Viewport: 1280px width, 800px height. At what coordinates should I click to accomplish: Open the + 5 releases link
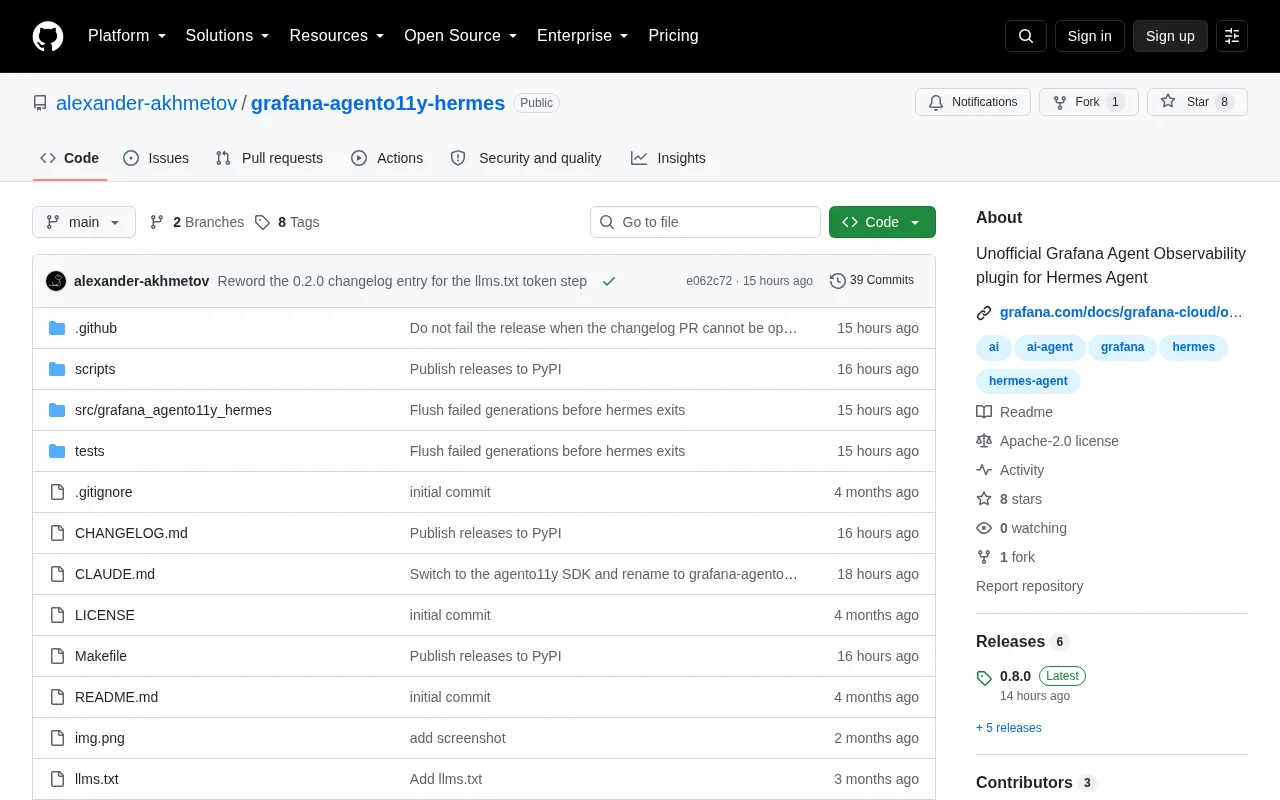[x=1009, y=728]
